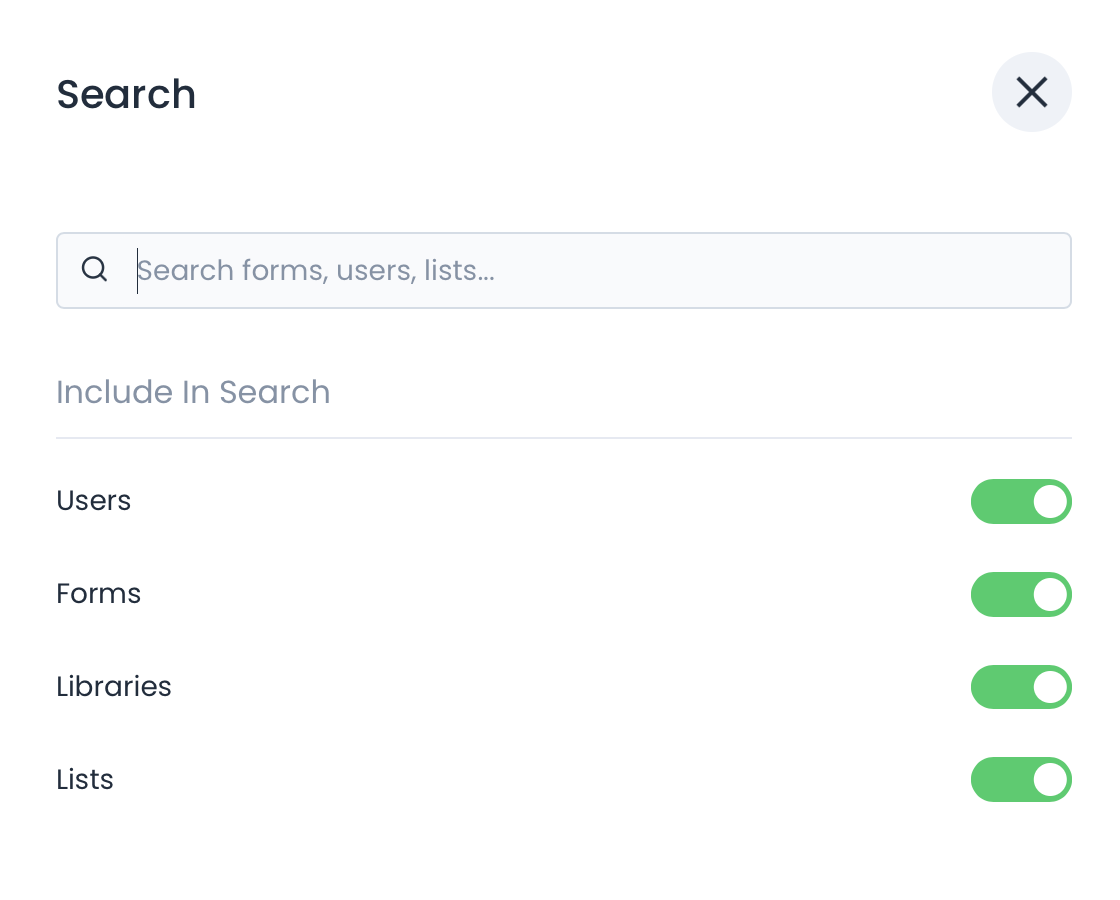Select the Forms label text

[99, 593]
